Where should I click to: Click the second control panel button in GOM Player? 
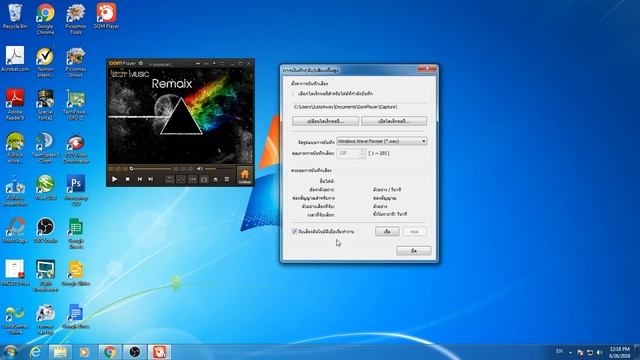[180, 179]
